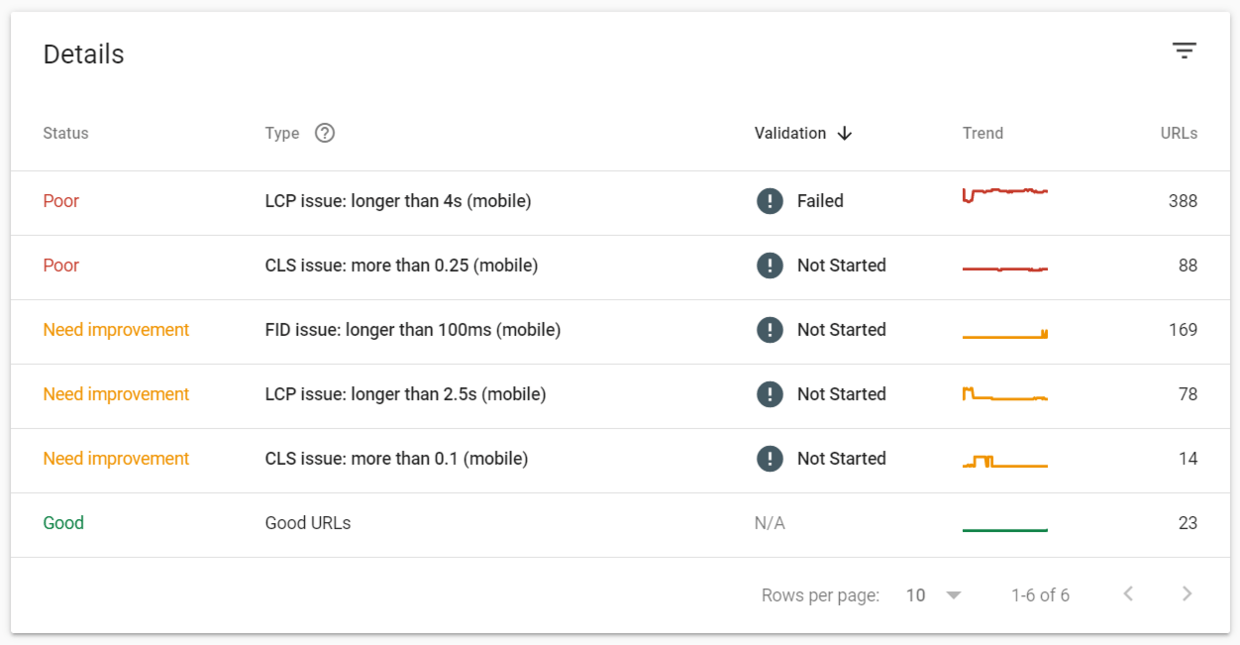This screenshot has height=645, width=1240.
Task: Click the Need improvement status for the FID issue
Action: tap(116, 330)
